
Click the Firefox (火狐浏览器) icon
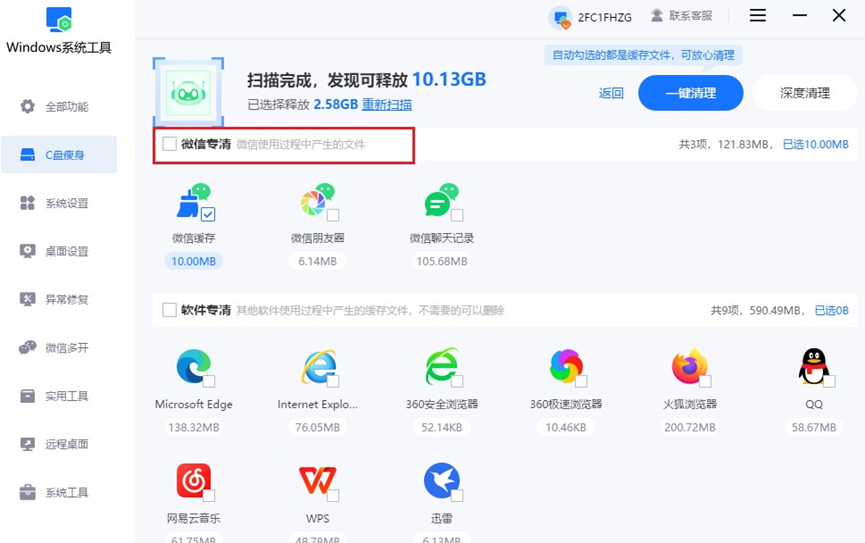pyautogui.click(x=690, y=366)
